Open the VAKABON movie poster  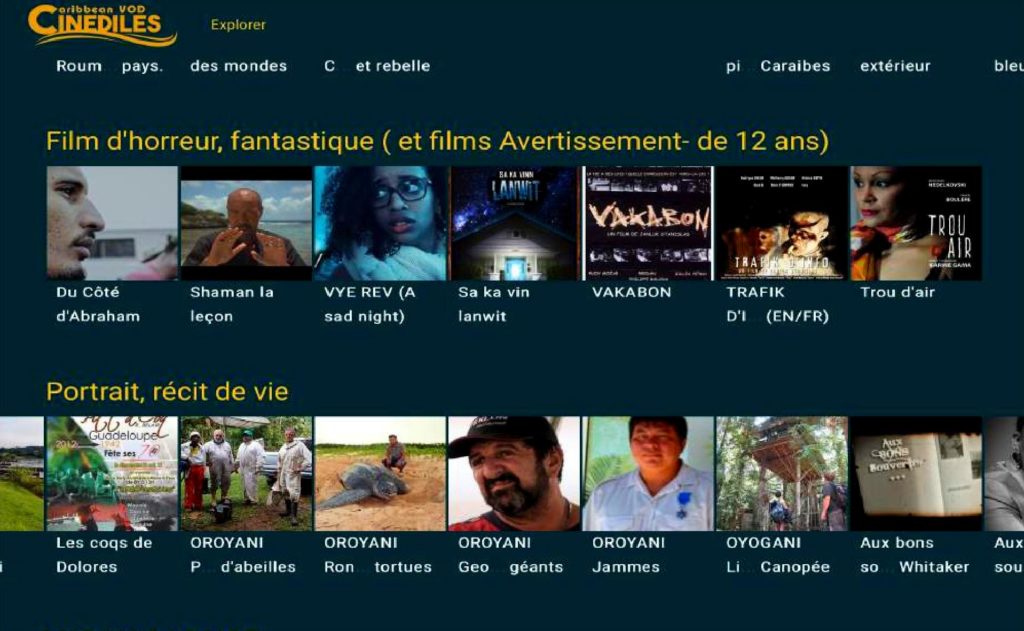(648, 223)
